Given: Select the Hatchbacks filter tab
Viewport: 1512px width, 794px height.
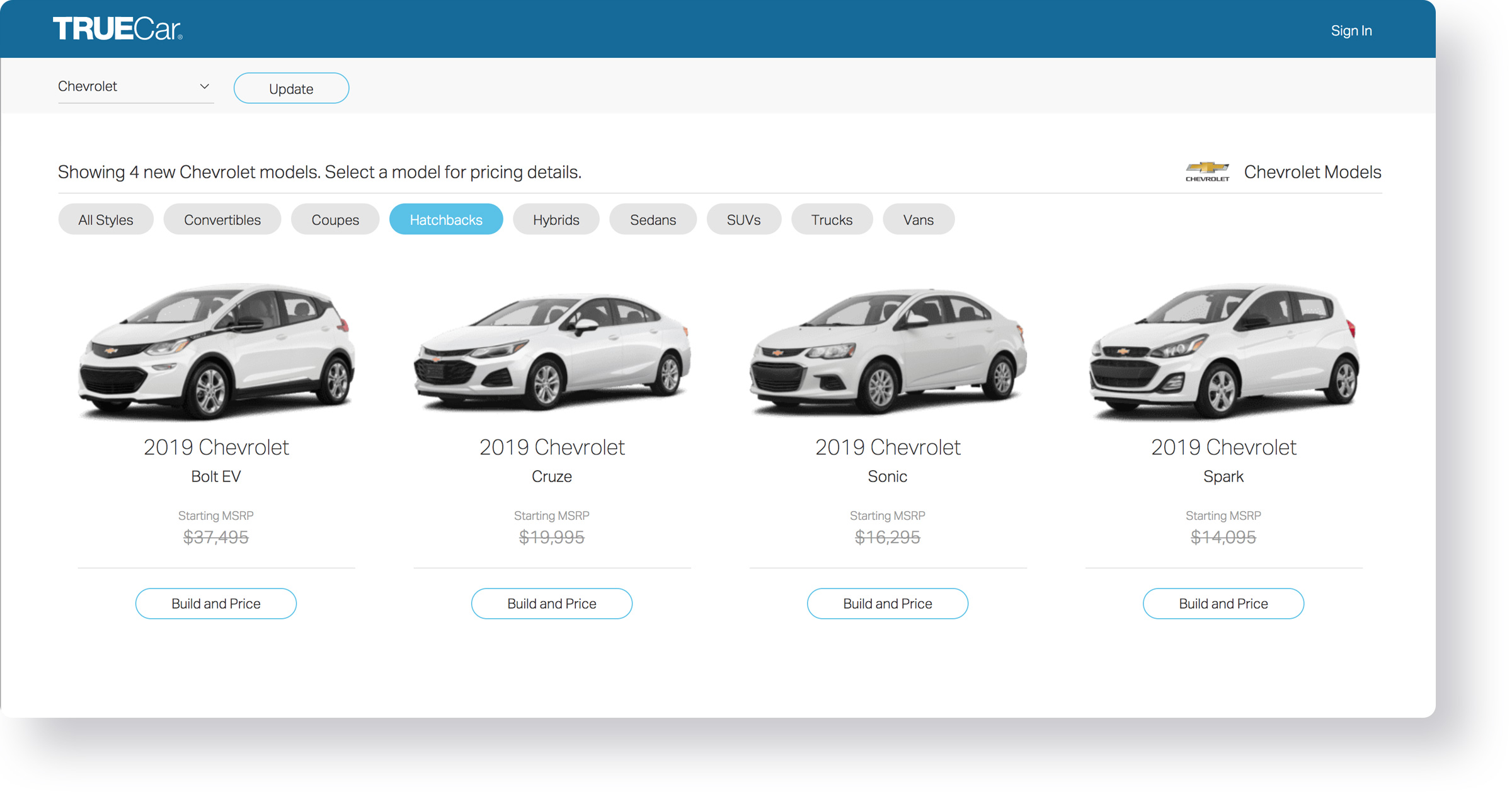Looking at the screenshot, I should tap(446, 219).
